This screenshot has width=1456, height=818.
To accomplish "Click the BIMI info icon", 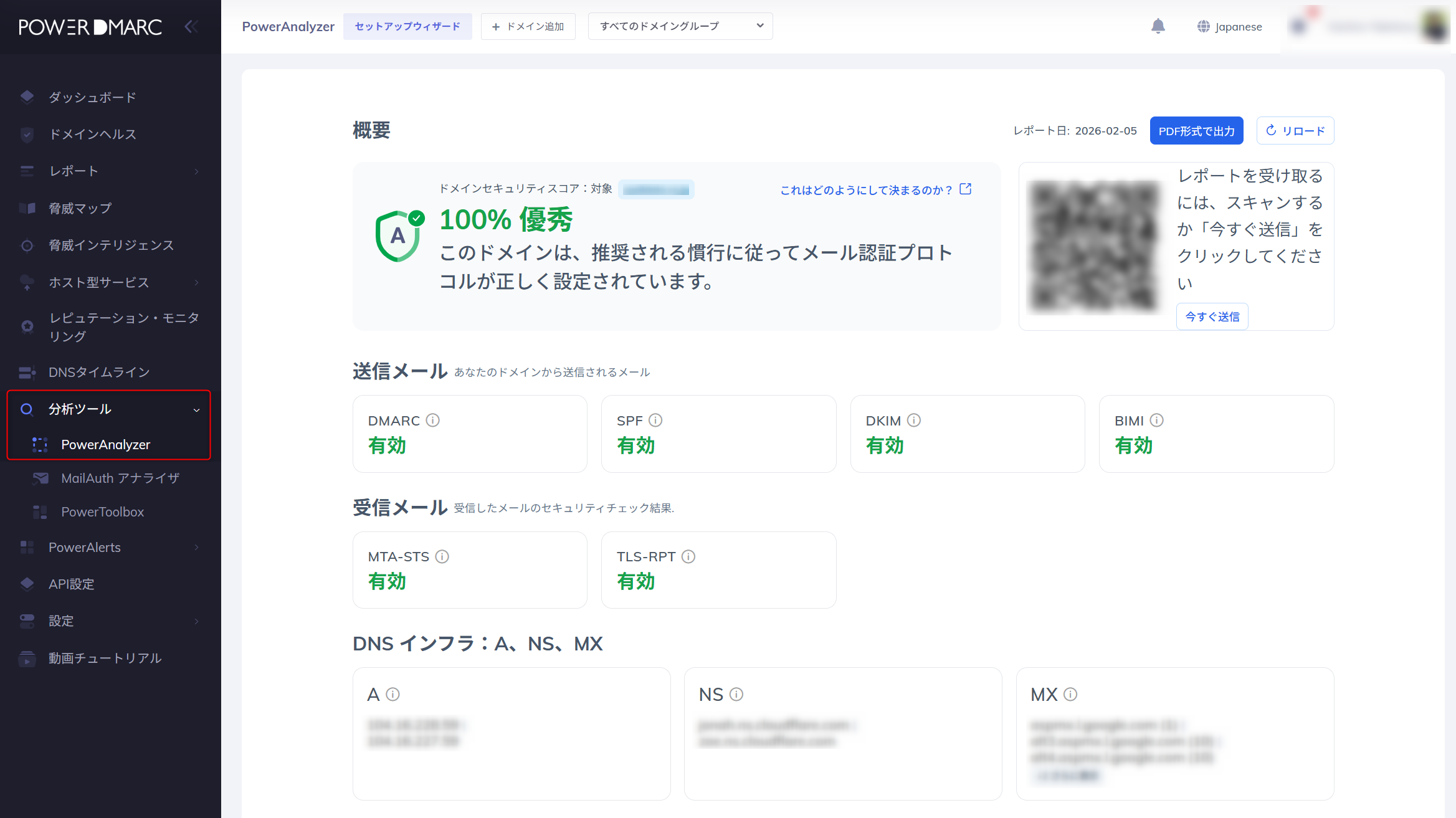I will pos(1158,421).
